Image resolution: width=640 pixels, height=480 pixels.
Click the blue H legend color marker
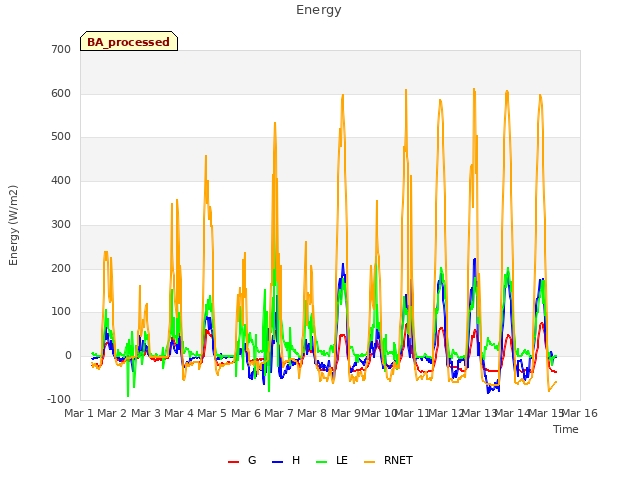277,462
